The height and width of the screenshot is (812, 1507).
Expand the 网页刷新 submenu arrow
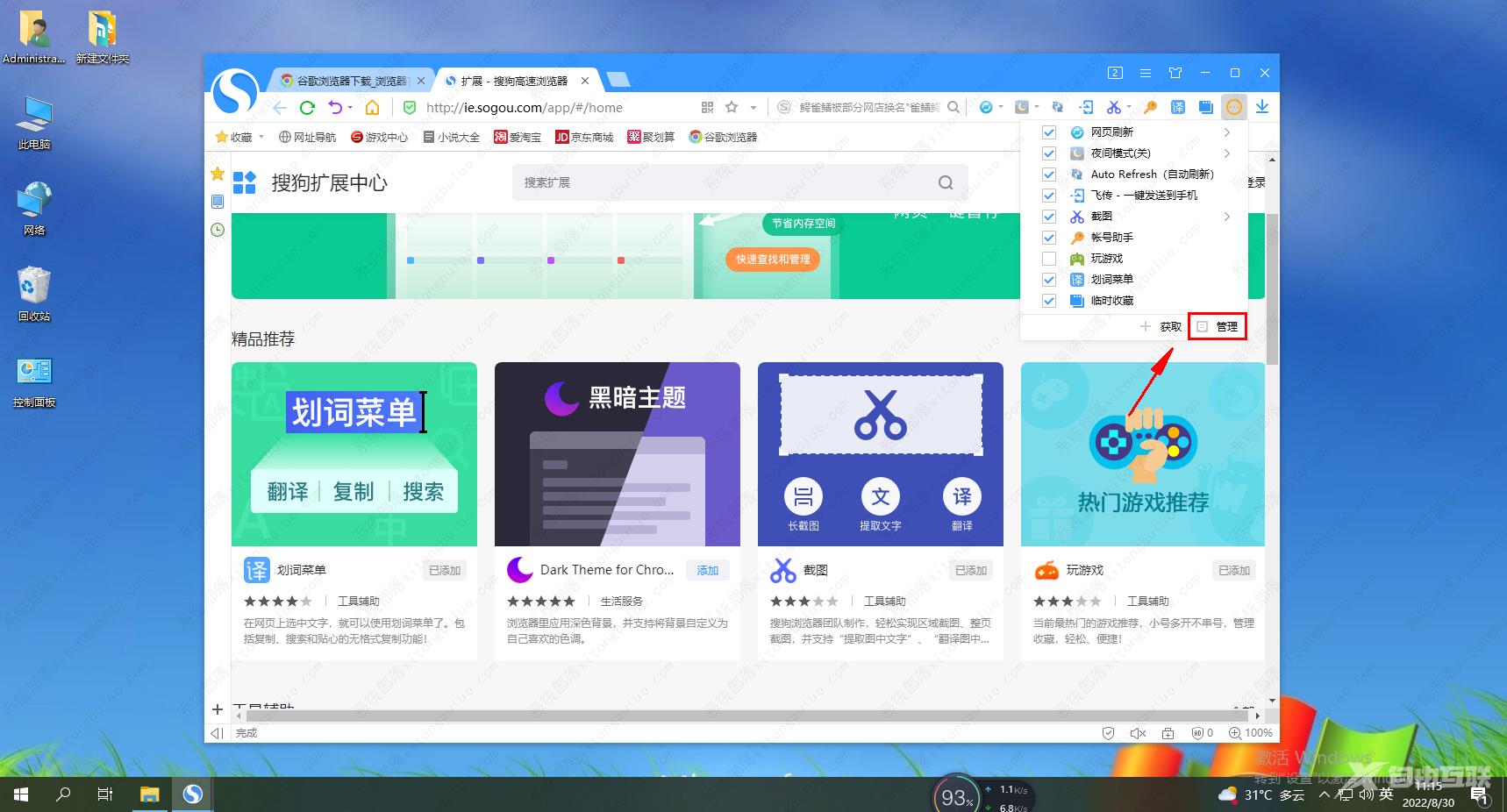(1227, 132)
